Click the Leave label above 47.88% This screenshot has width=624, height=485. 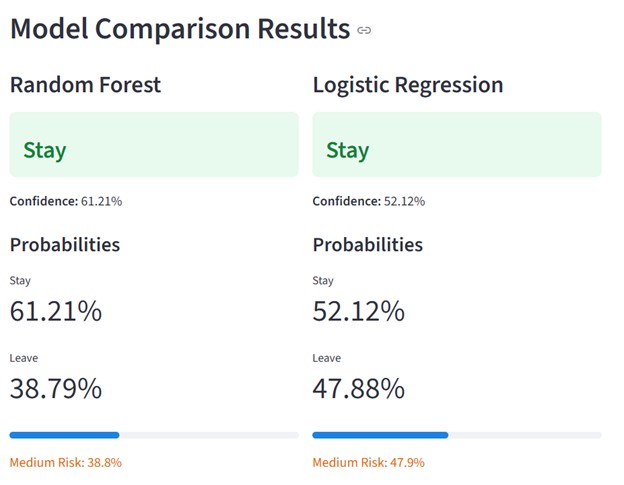point(326,358)
